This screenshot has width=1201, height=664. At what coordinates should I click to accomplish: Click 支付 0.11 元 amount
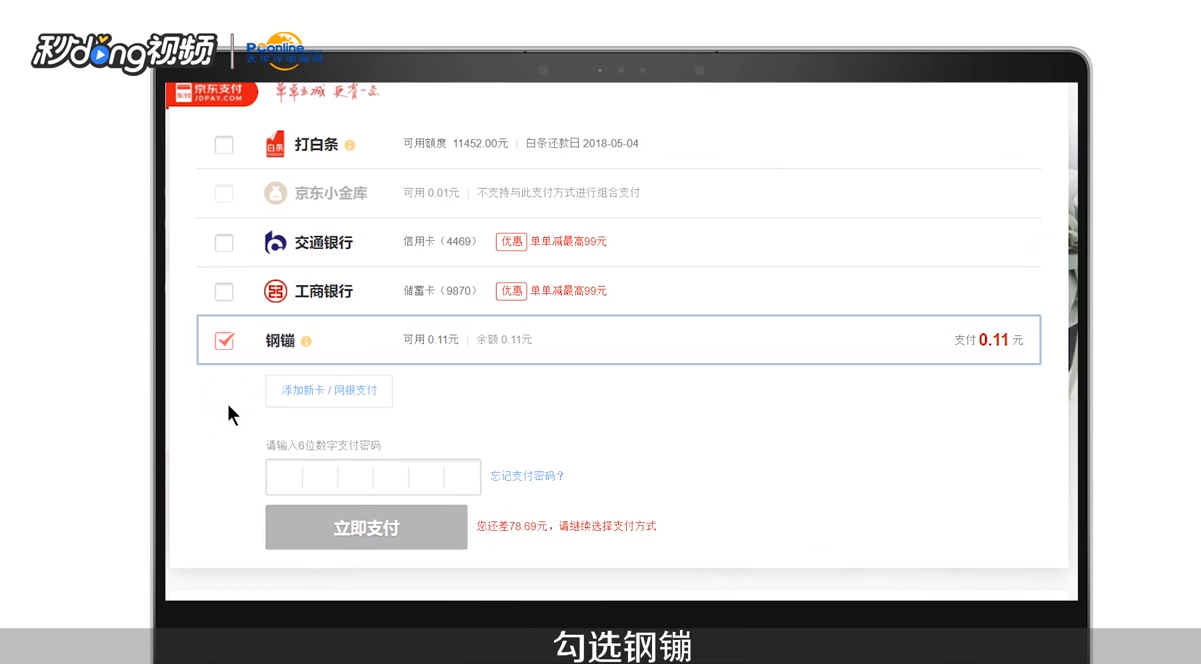click(989, 340)
